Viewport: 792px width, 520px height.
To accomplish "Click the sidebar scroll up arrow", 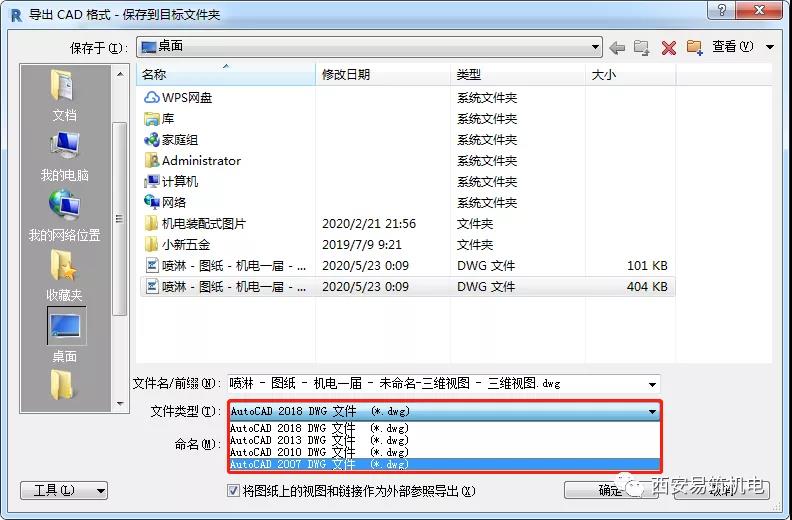I will coord(120,74).
